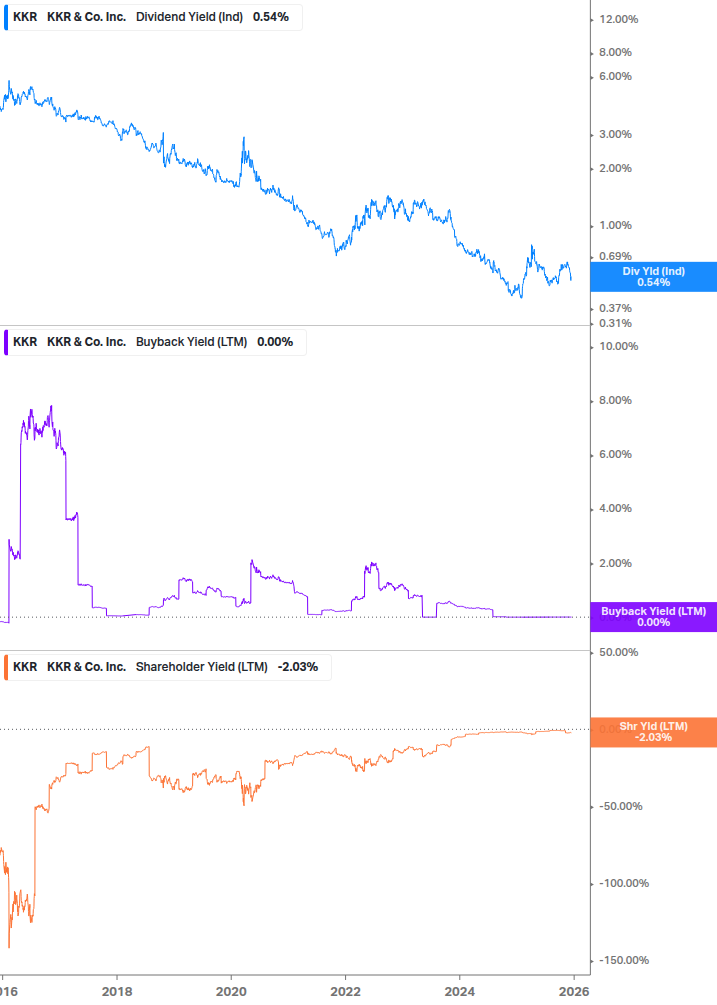This screenshot has height=1005, width=717.
Task: Click the -150.00% tick on the shareholder axis
Action: (623, 960)
